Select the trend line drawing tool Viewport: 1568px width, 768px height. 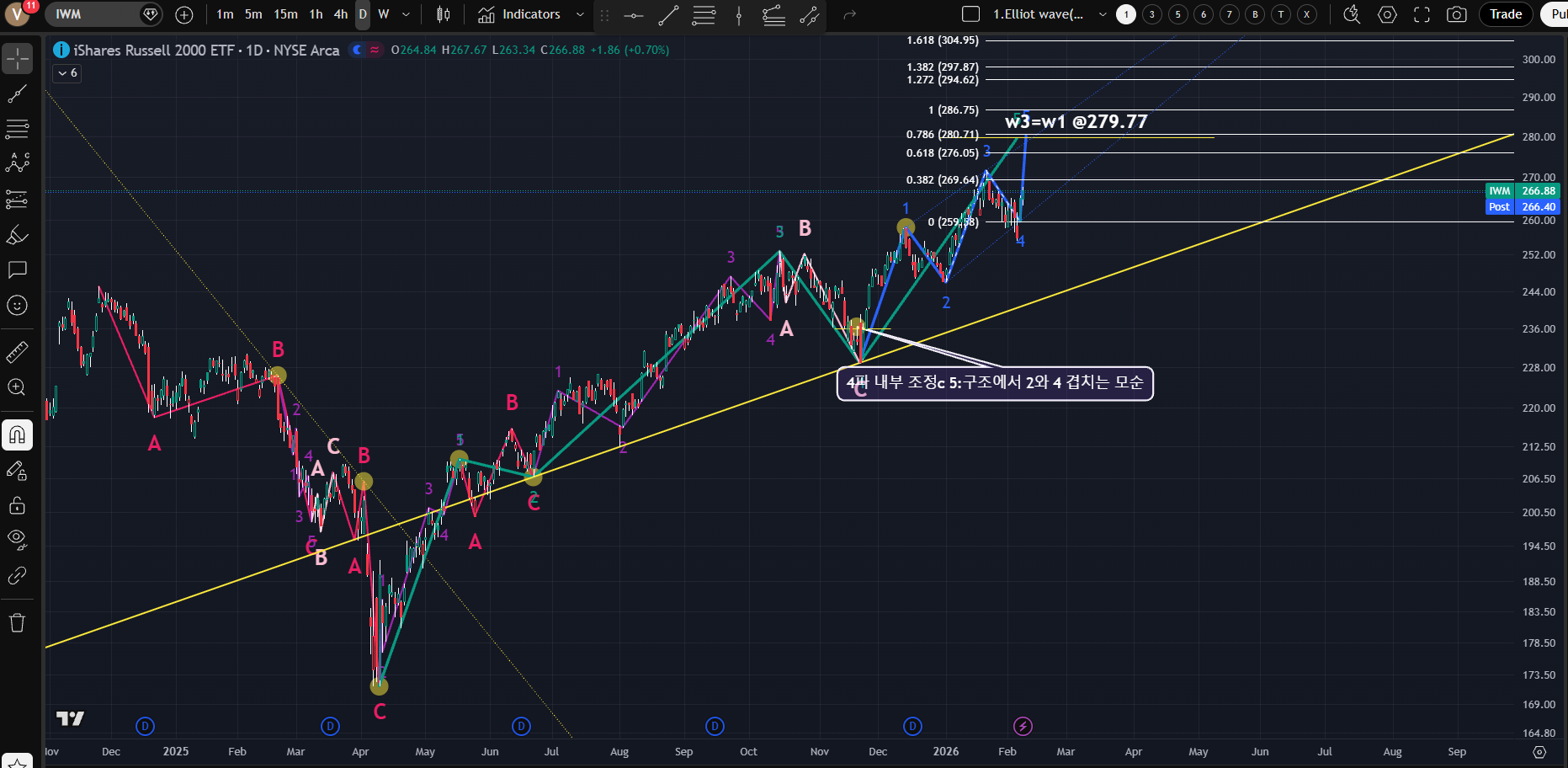pyautogui.click(x=17, y=93)
